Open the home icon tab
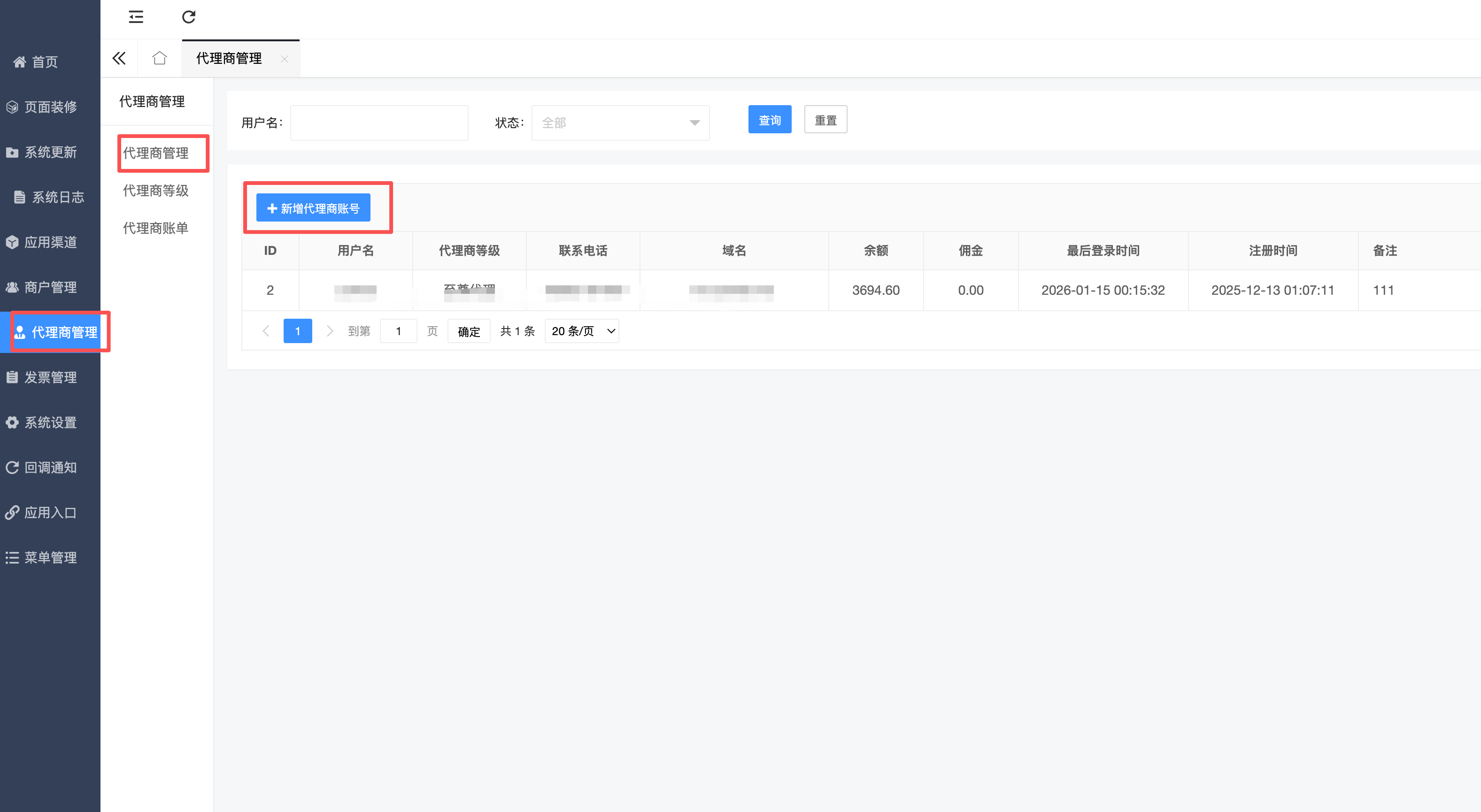Viewport: 1481px width, 812px height. point(159,58)
